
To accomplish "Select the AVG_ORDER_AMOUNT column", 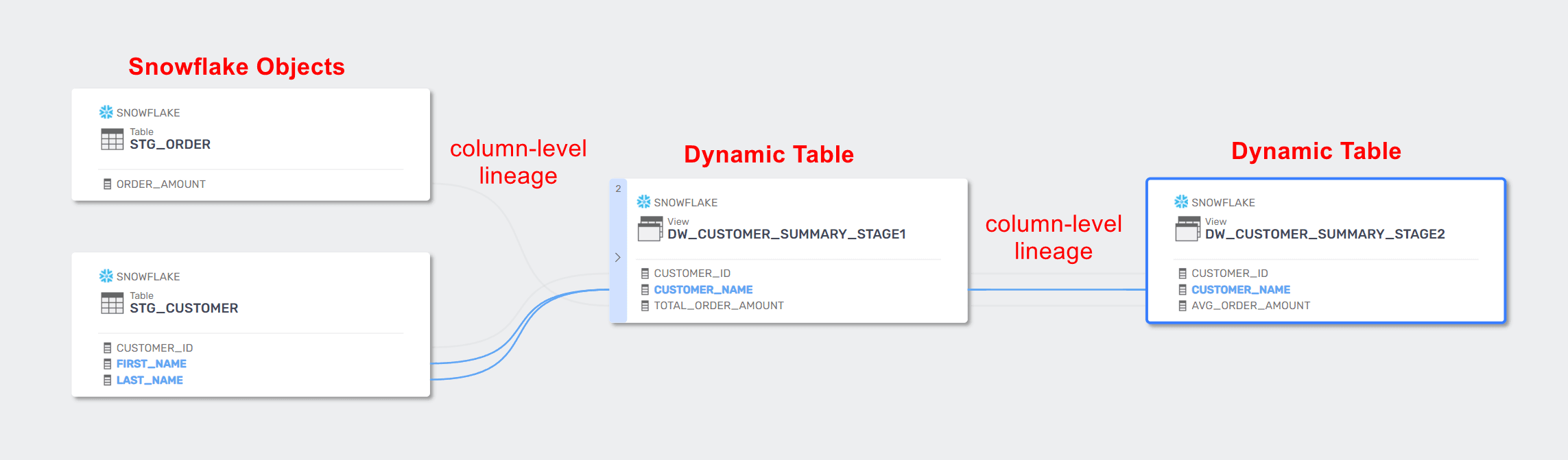I will click(x=1251, y=306).
